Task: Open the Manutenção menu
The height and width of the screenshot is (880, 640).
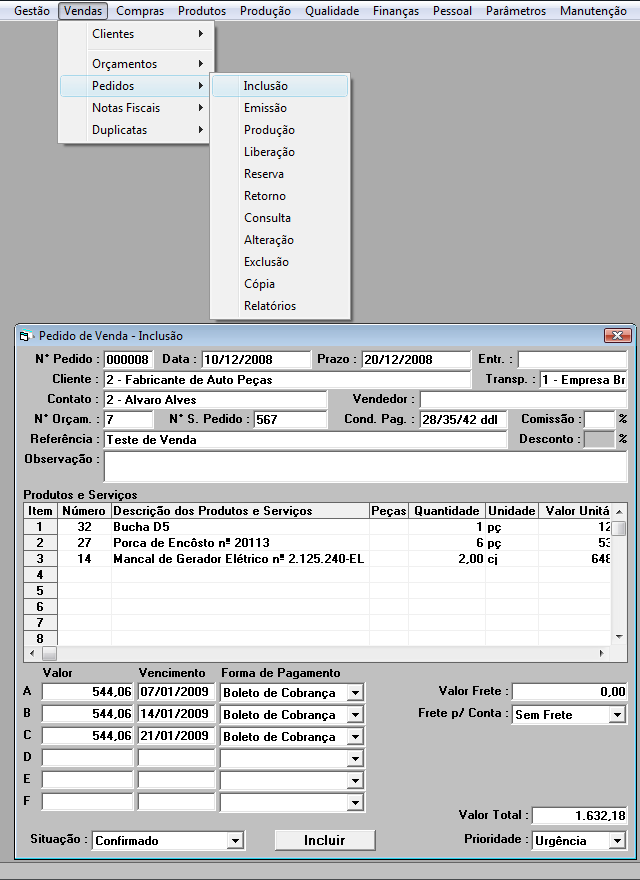Action: (593, 11)
